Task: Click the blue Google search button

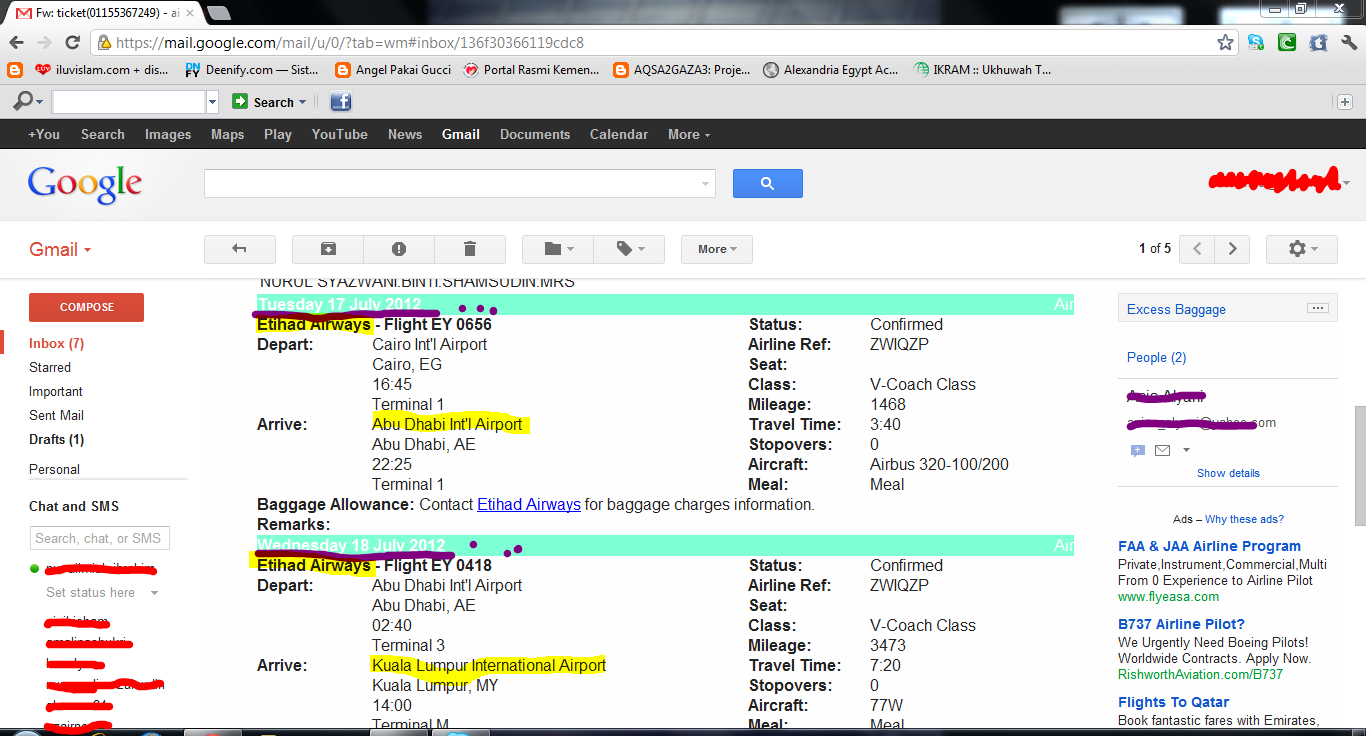Action: (767, 183)
